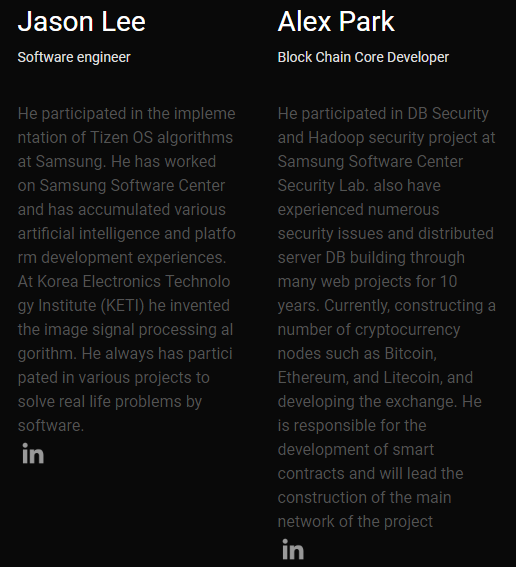Click the word 'Ethereum,' in the bio
This screenshot has height=567, width=516.
(x=313, y=378)
